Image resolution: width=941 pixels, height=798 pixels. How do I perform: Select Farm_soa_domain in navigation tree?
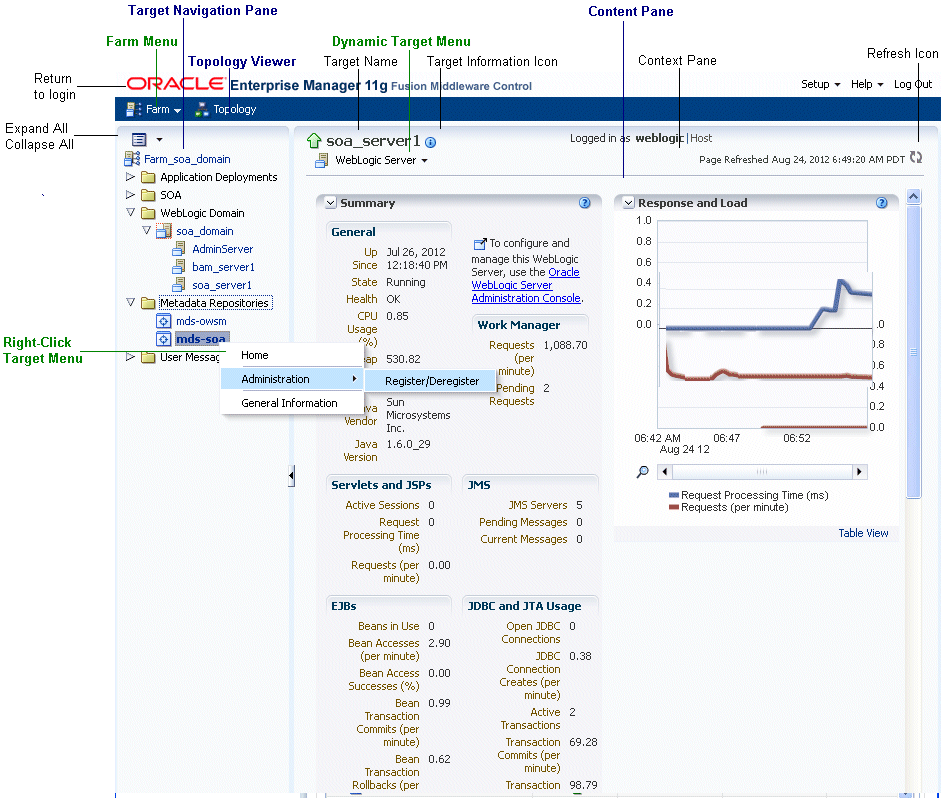pyautogui.click(x=187, y=159)
